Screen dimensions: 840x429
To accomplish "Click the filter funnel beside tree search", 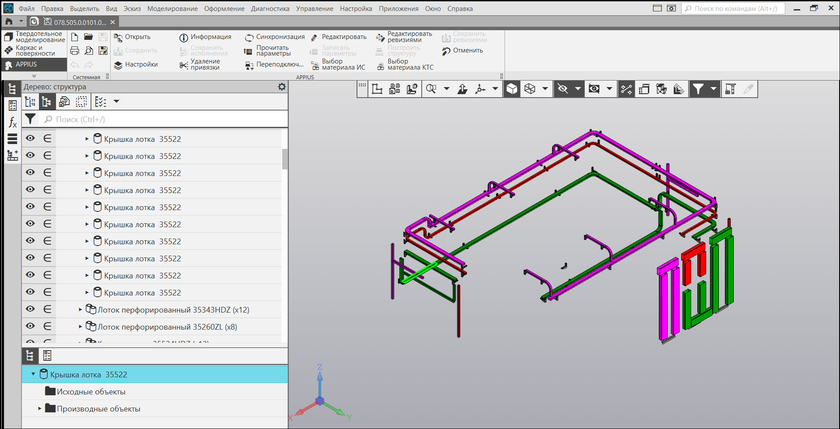I will 30,119.
